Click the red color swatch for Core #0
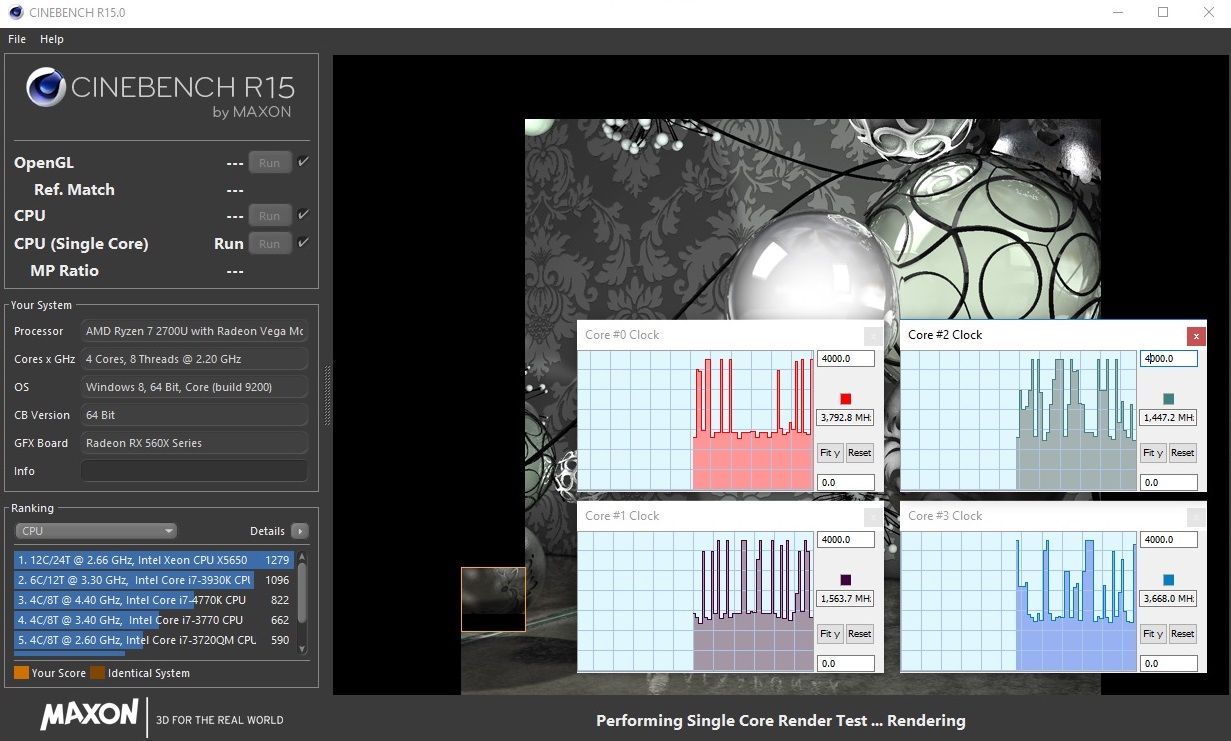 pos(845,399)
